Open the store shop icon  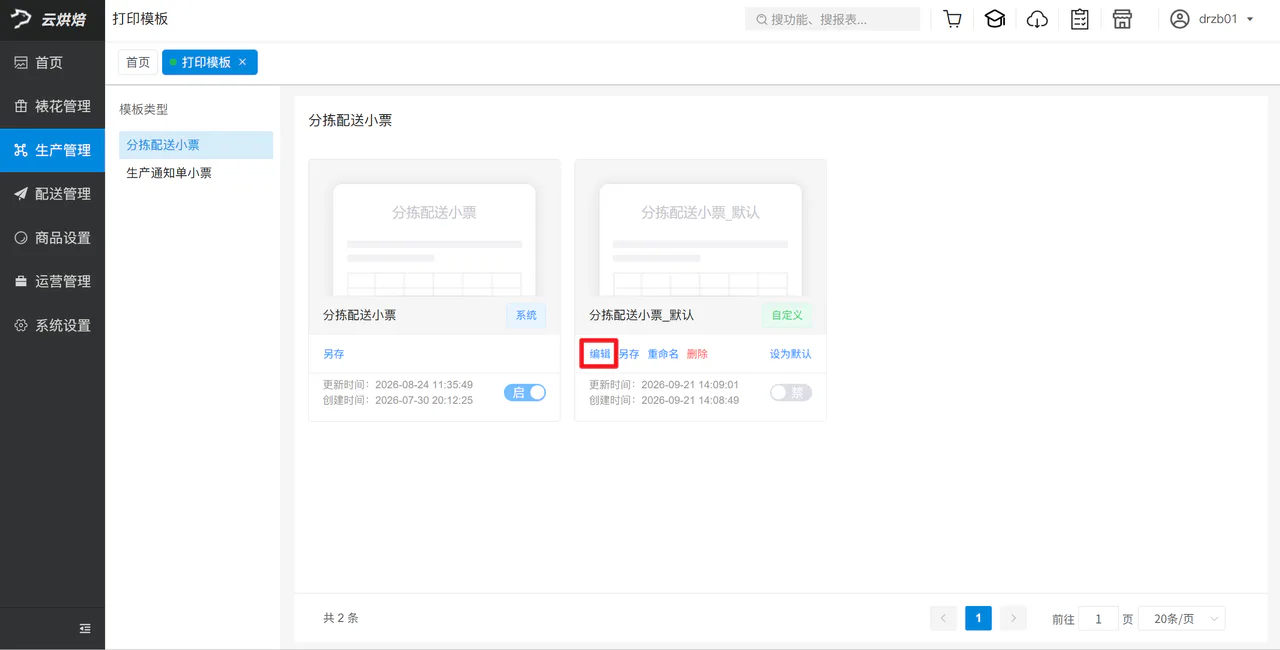(x=1122, y=19)
